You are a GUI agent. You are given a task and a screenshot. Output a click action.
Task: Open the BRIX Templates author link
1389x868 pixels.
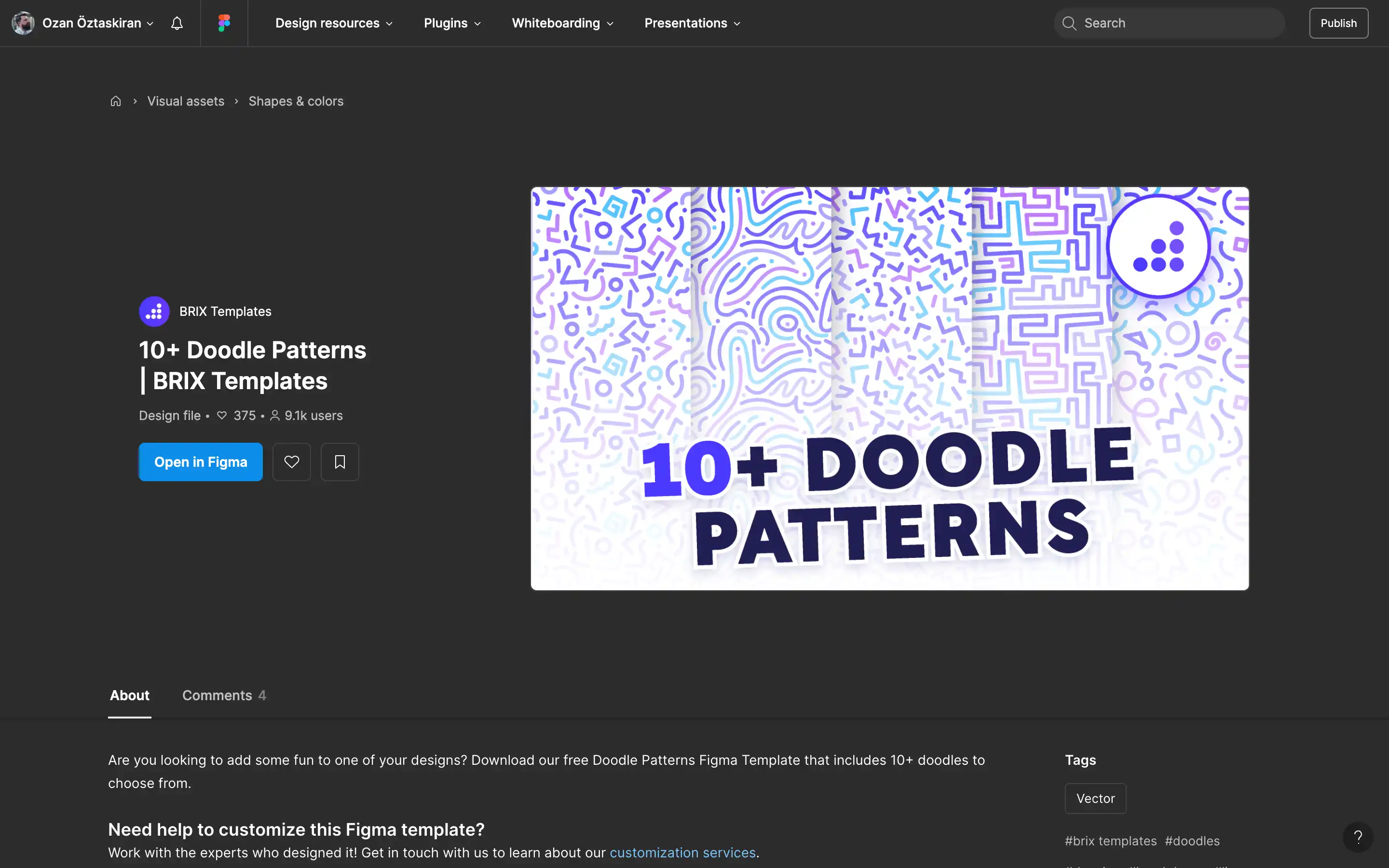(225, 311)
